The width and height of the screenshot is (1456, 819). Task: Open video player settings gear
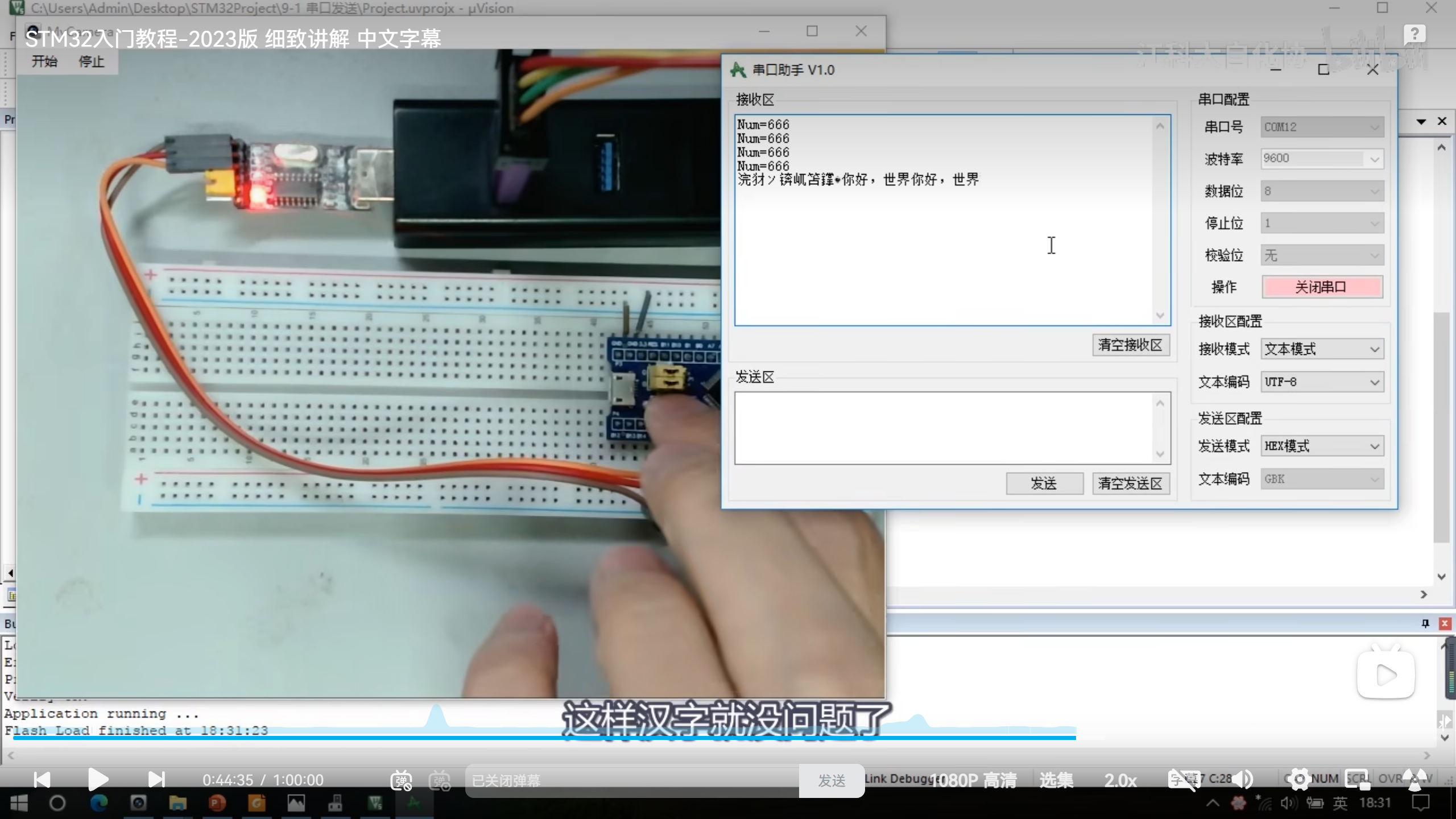point(1299,779)
